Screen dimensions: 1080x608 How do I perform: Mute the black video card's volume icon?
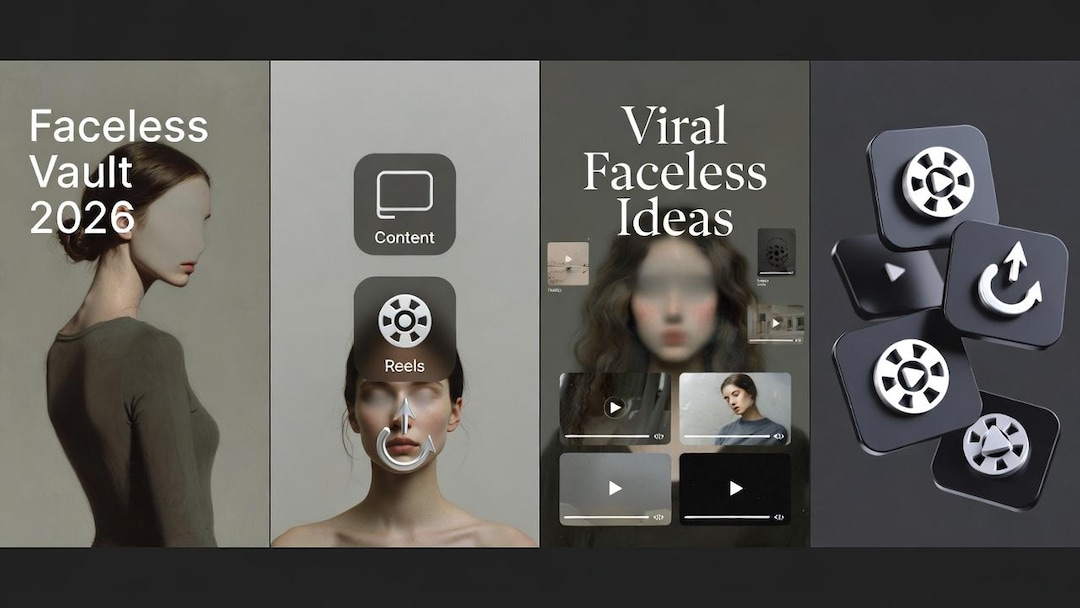pos(779,517)
